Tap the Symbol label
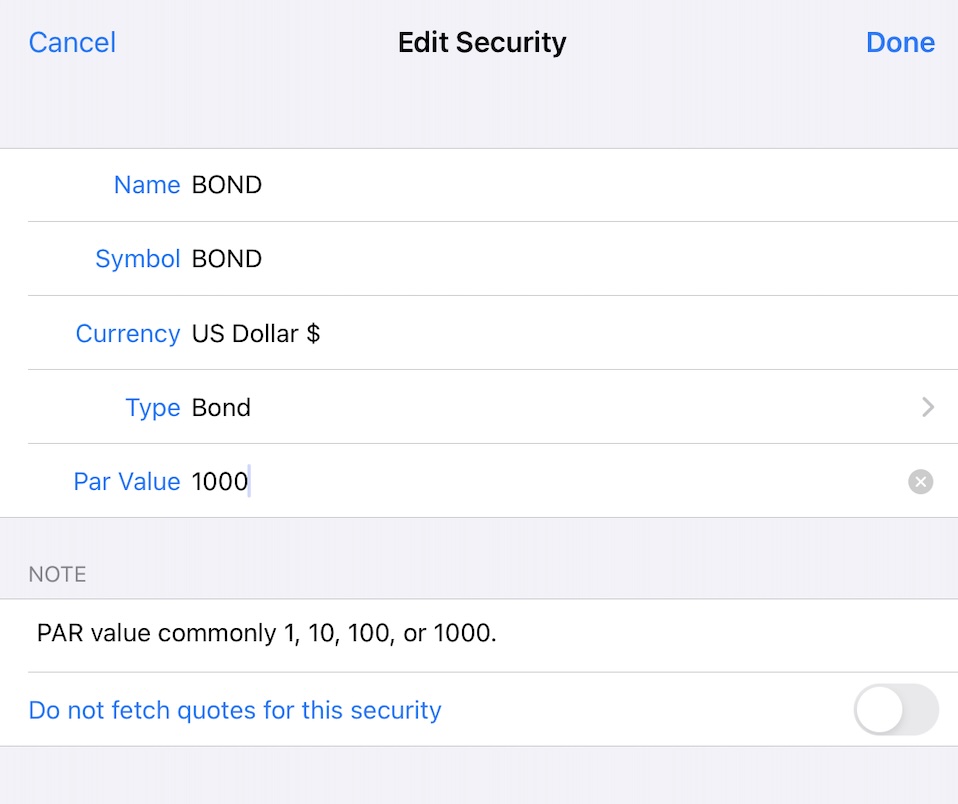958x804 pixels. click(137, 259)
